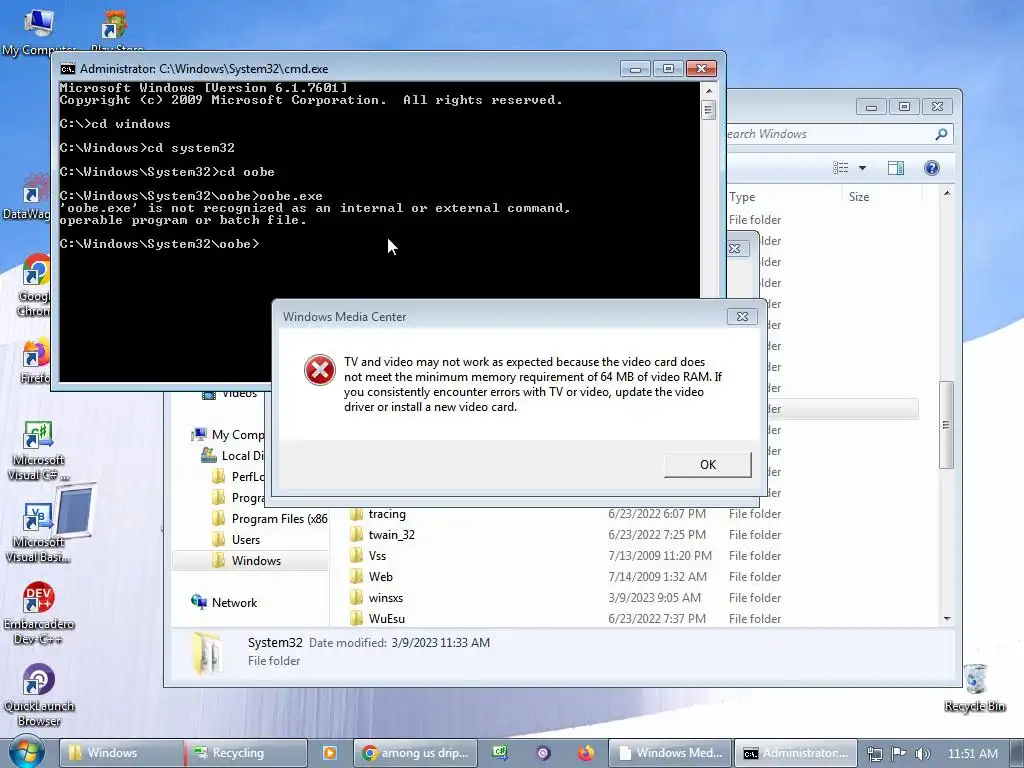Switch to Administrator cmd taskbar button
This screenshot has width=1024, height=768.
(795, 753)
